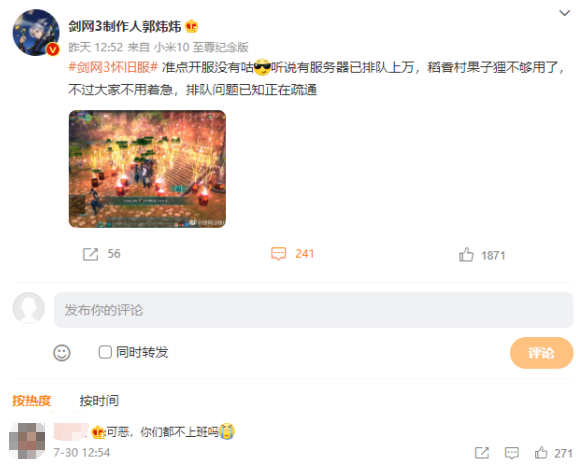Image resolution: width=576 pixels, height=465 pixels.
Task: Open the #剑网3怀旧服# hashtag link
Action: 113,67
